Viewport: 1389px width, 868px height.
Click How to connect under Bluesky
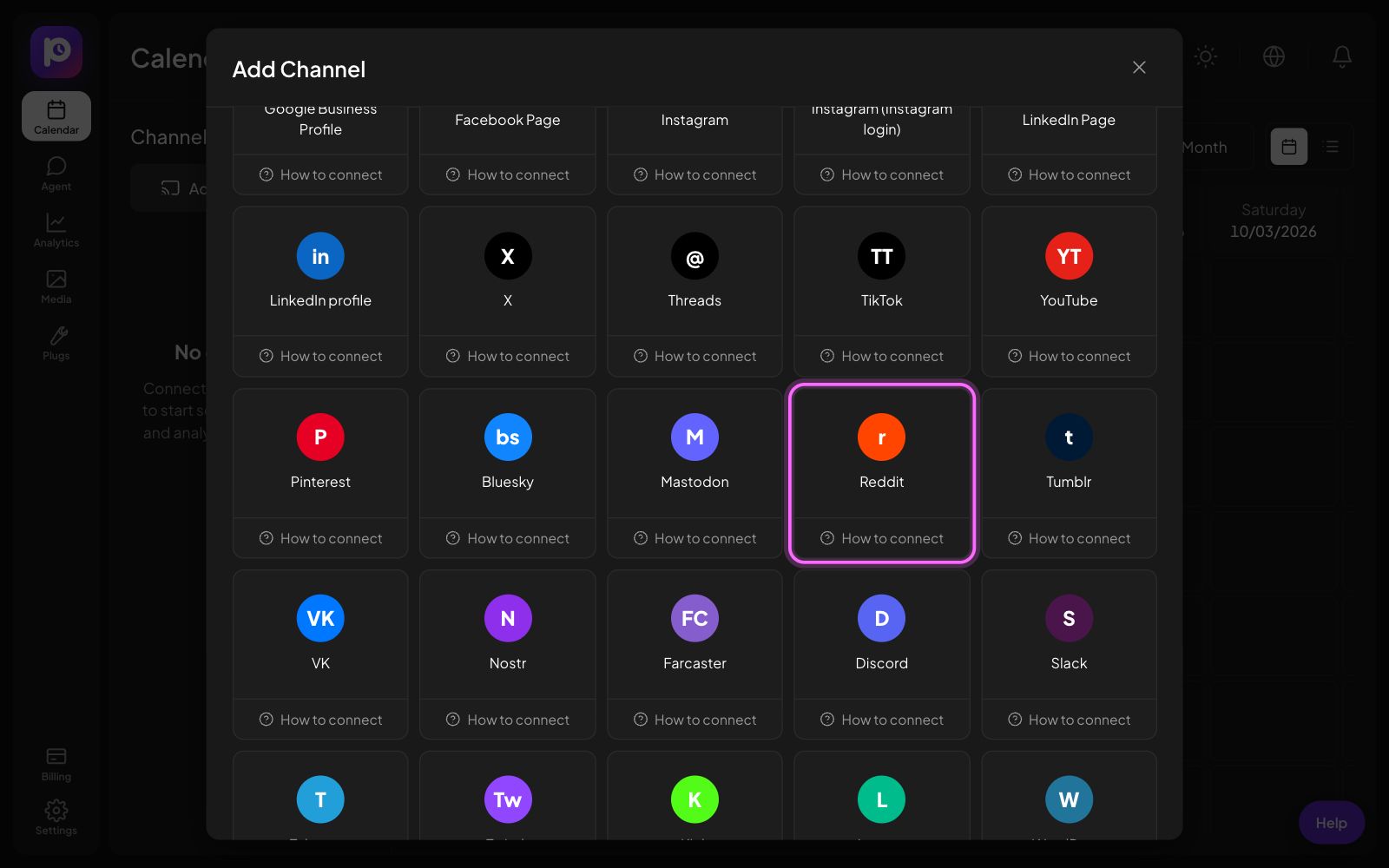click(x=508, y=538)
